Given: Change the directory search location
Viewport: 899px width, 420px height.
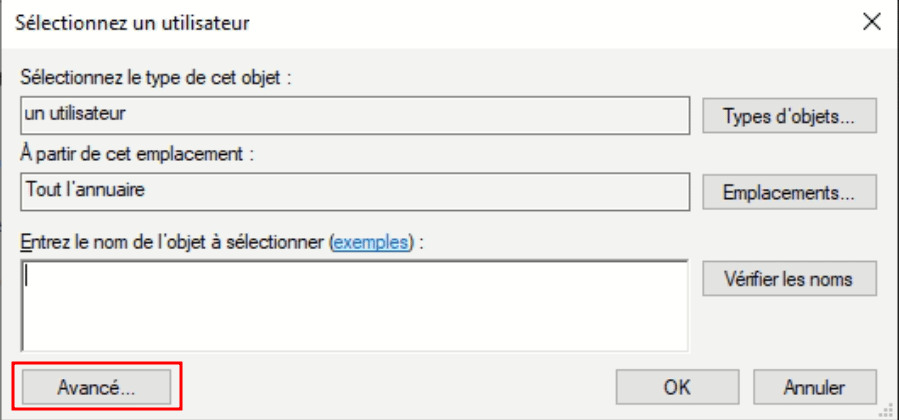Looking at the screenshot, I should pos(790,190).
